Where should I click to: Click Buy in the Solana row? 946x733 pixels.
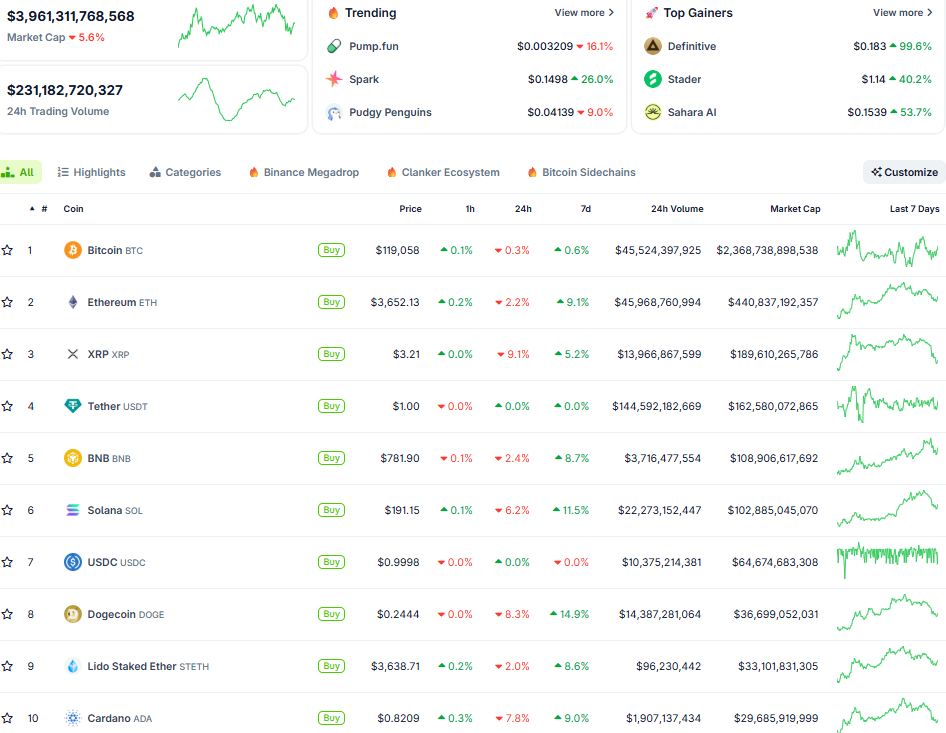(x=331, y=510)
